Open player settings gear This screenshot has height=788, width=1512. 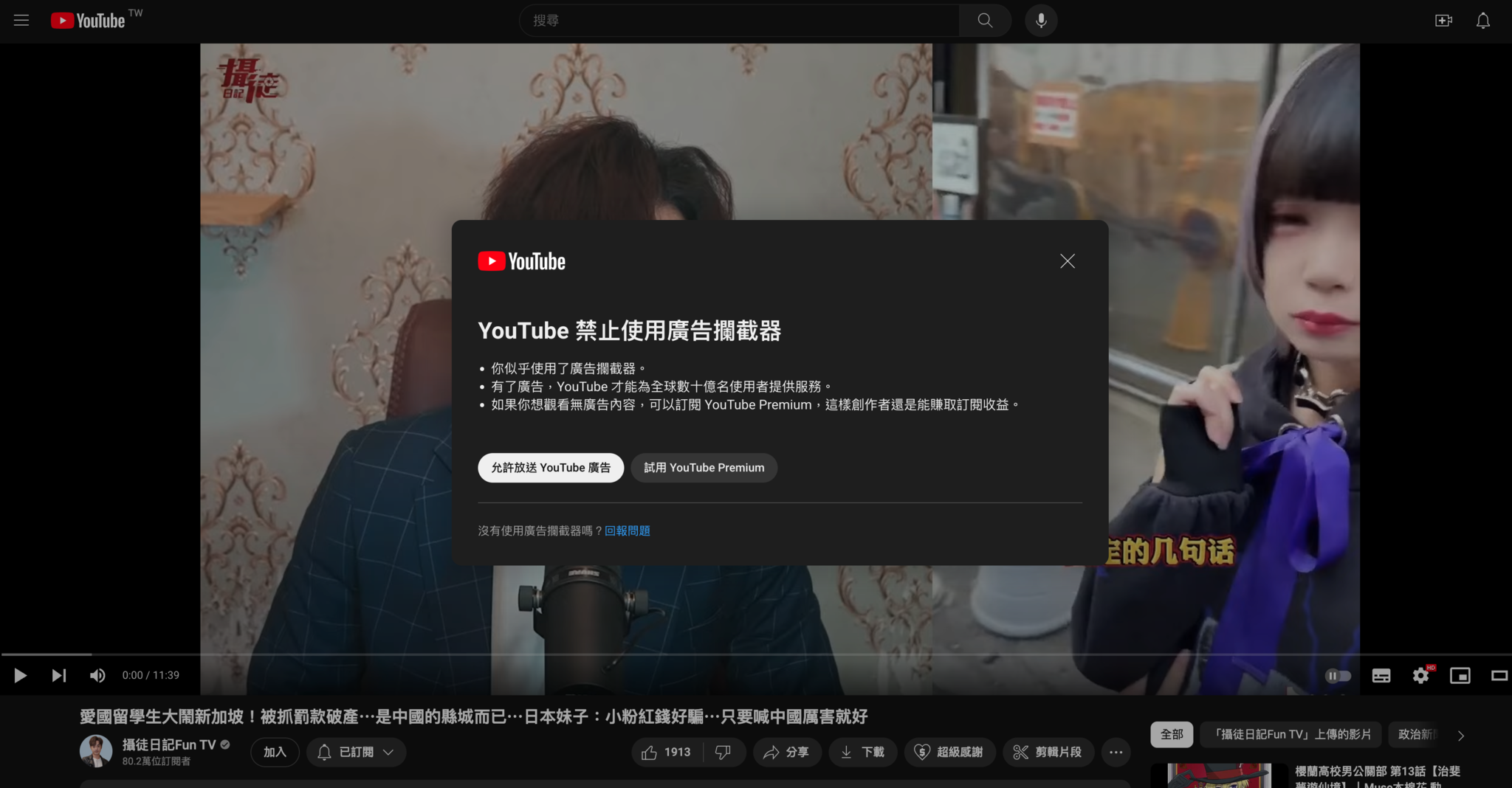click(1420, 675)
